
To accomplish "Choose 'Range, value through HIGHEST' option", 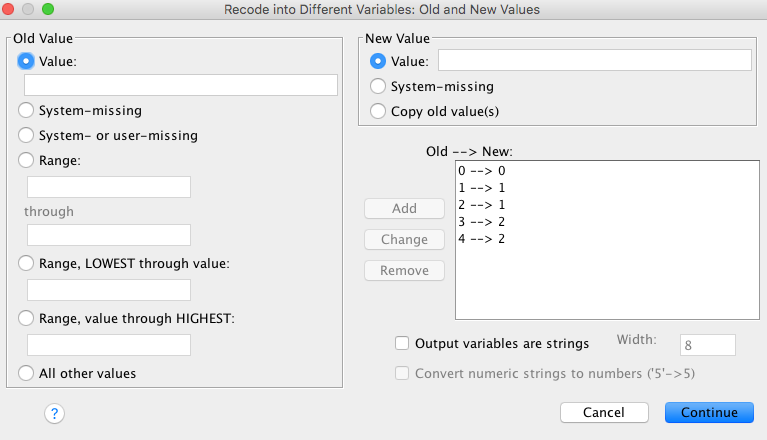I will tap(26, 319).
